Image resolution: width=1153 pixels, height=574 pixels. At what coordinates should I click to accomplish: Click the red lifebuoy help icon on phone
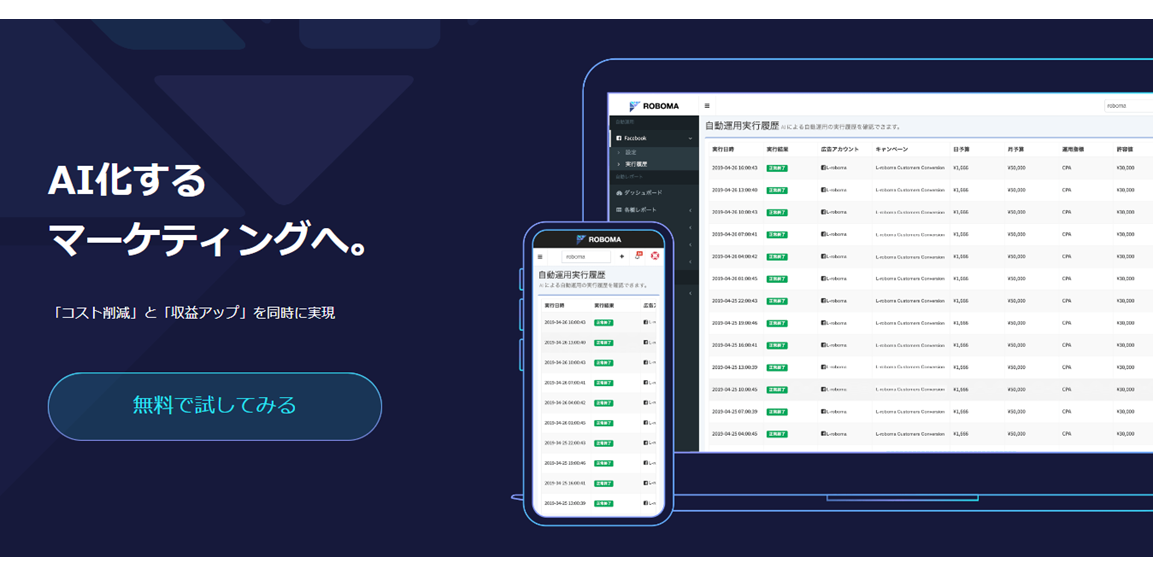pos(655,256)
